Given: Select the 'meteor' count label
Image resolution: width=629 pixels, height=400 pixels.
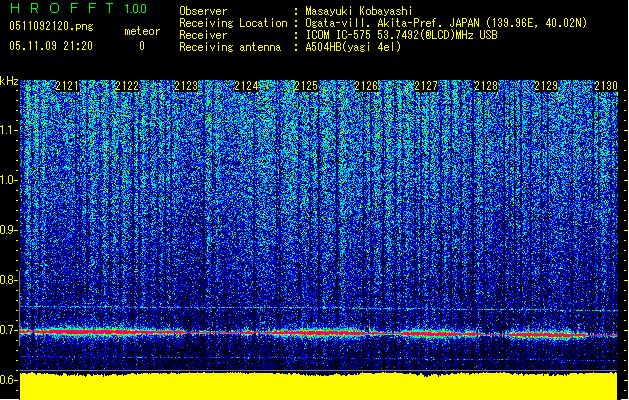Looking at the screenshot, I should pyautogui.click(x=142, y=31).
